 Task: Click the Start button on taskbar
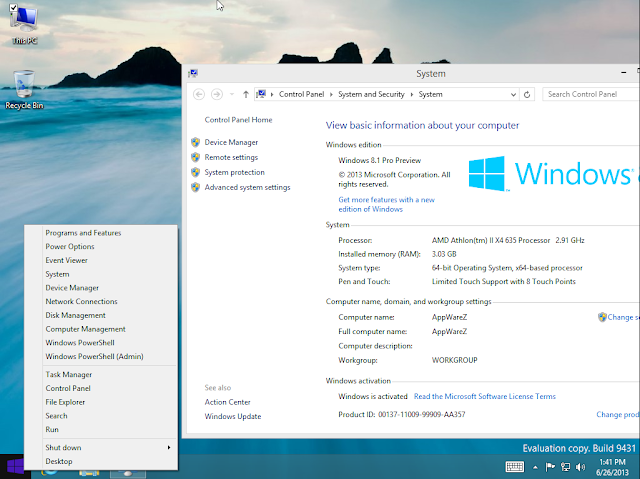(15, 466)
